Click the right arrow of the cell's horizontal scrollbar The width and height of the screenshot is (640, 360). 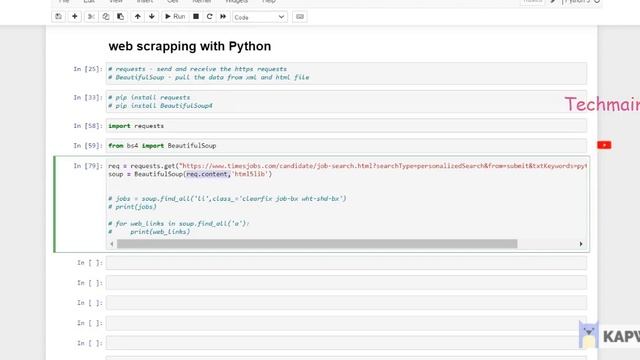tap(581, 244)
